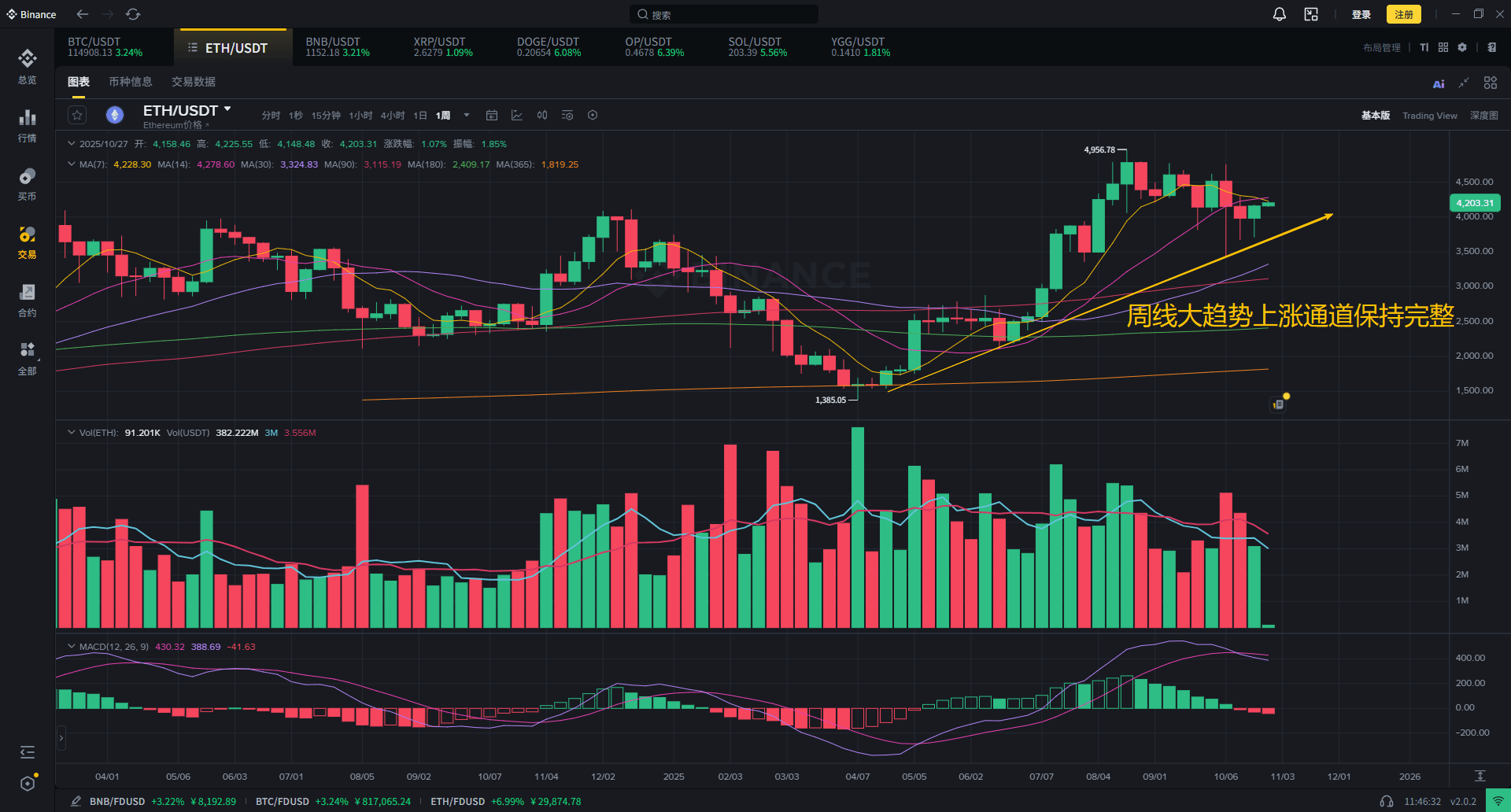Switch to the 基本版 basic chart
This screenshot has height=812, width=1511.
point(1376,116)
